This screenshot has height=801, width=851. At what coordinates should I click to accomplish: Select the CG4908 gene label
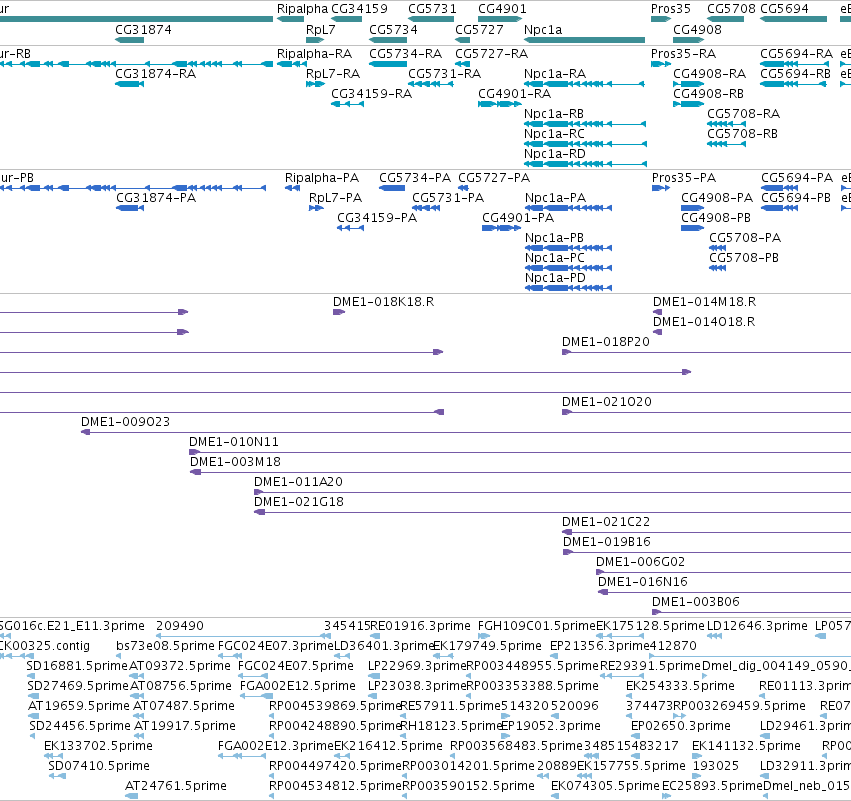(697, 29)
